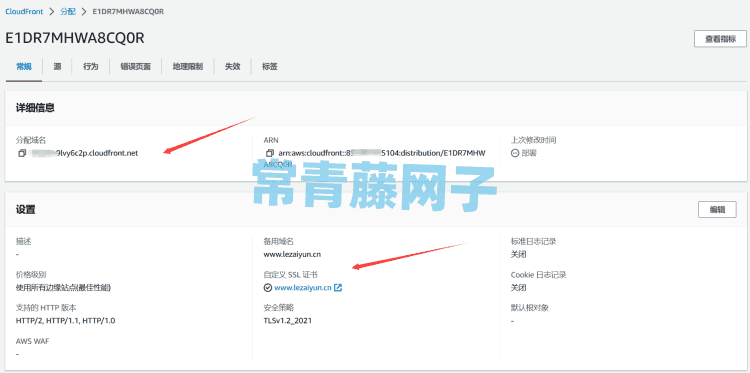Click the 部署 status text
Screen dimensions: 750x373
pyautogui.click(x=529, y=153)
